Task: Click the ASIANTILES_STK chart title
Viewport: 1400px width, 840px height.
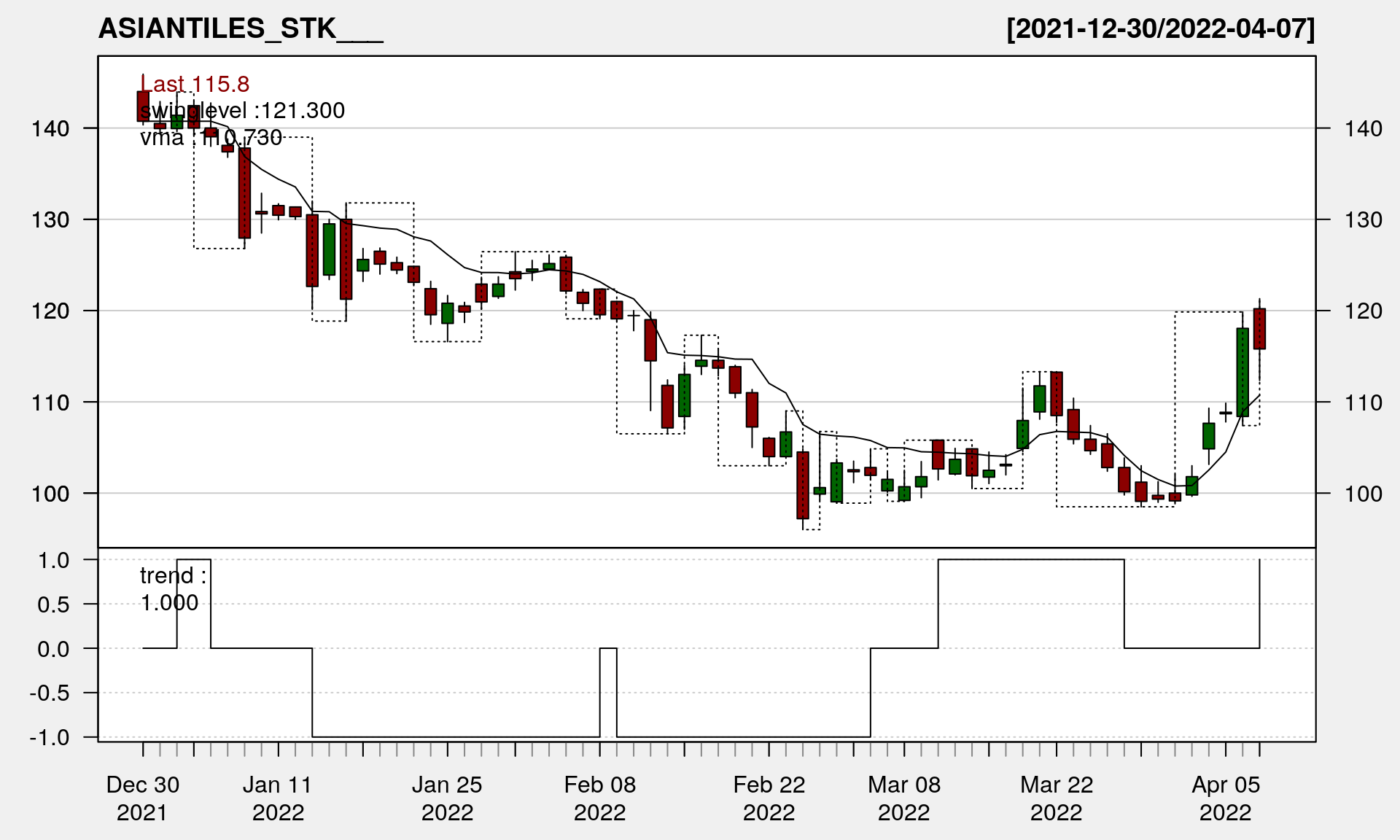Action: [240, 28]
